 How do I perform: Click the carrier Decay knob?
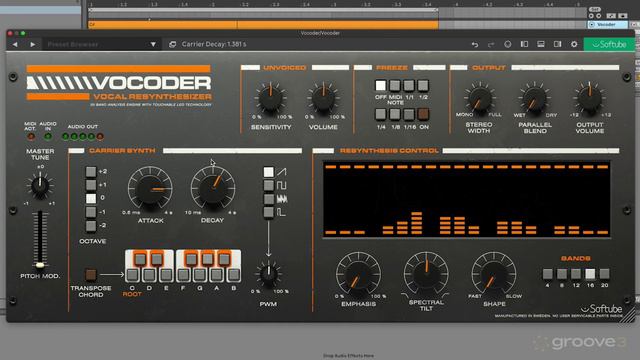213,189
